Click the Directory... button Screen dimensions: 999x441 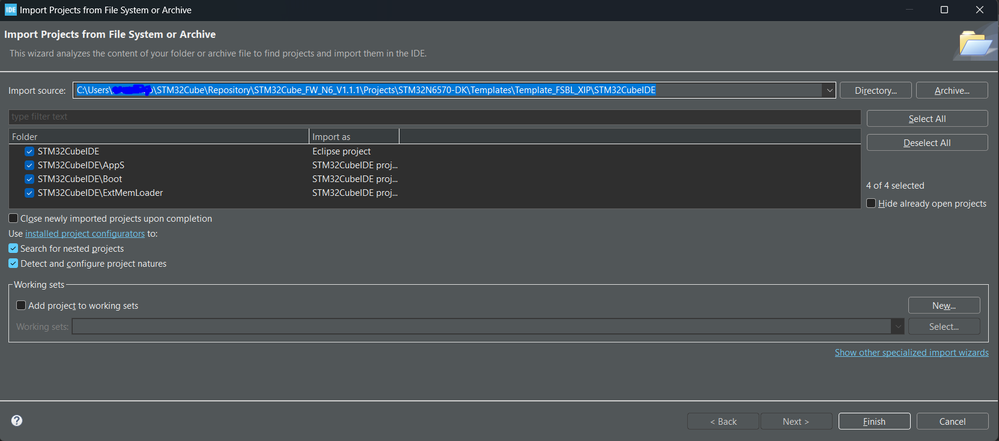(x=882, y=90)
